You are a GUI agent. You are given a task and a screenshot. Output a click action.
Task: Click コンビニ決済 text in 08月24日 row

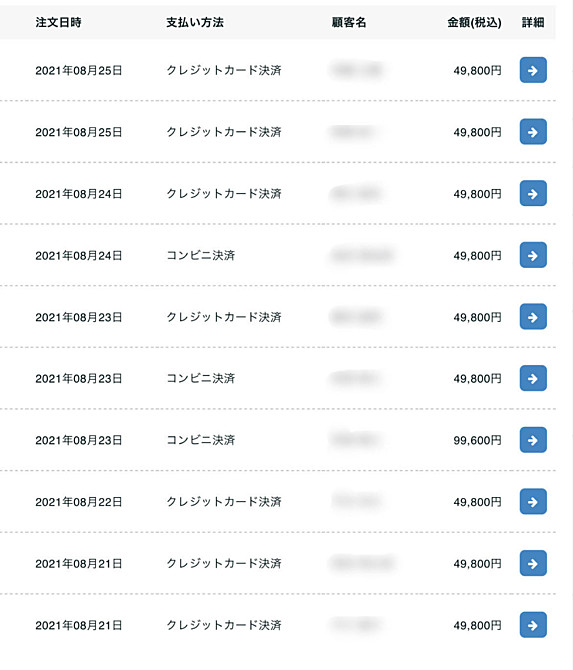[x=200, y=256]
